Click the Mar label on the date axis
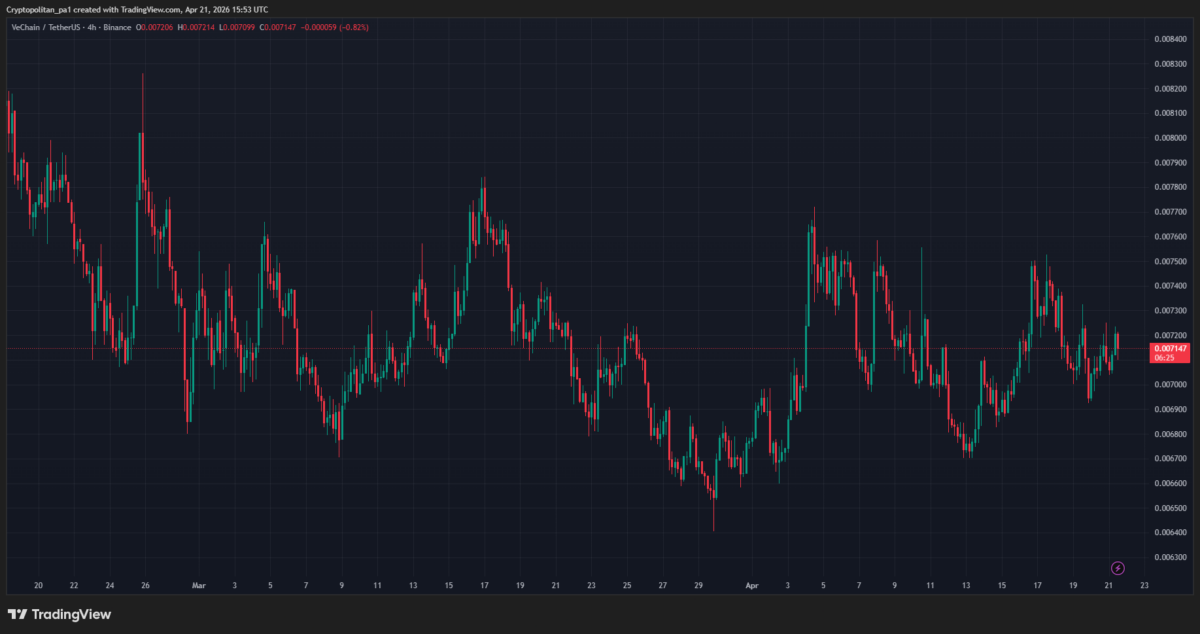 198,586
